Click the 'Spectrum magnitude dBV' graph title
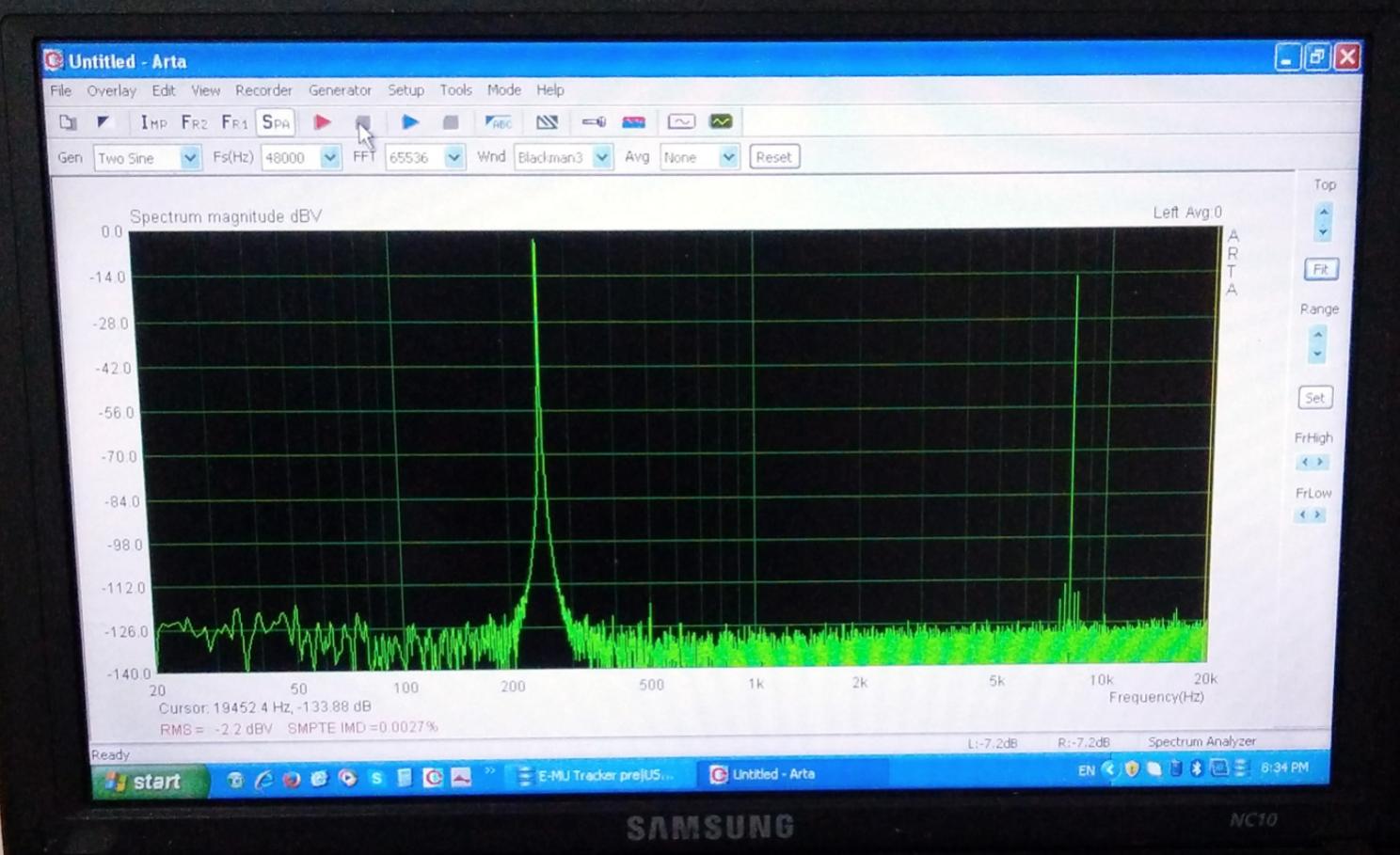 (226, 216)
